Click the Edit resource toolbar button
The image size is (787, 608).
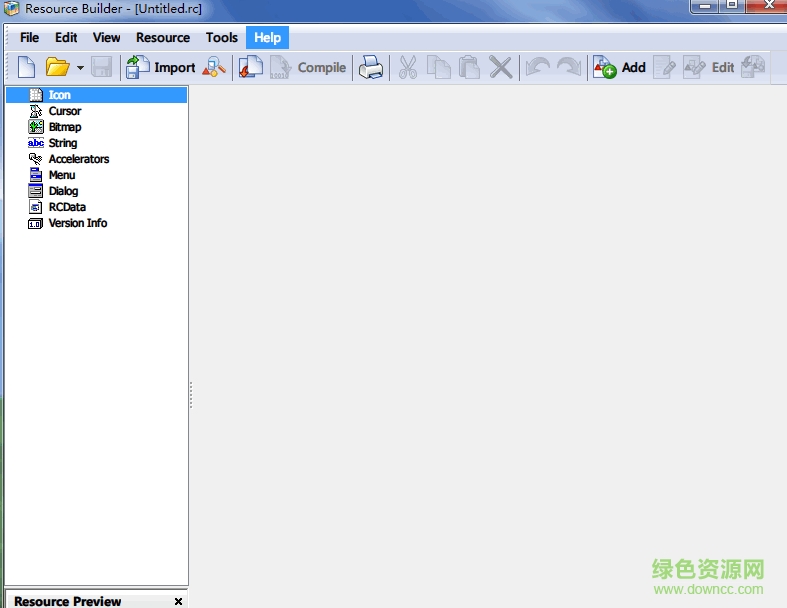[x=709, y=67]
